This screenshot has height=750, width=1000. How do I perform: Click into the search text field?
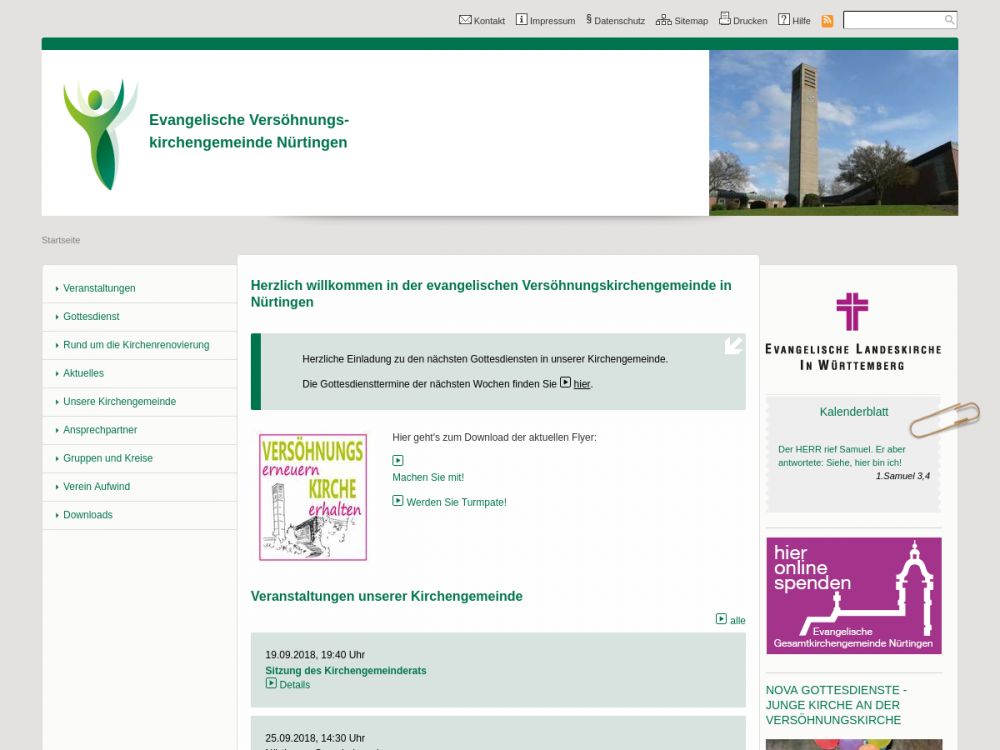(893, 20)
